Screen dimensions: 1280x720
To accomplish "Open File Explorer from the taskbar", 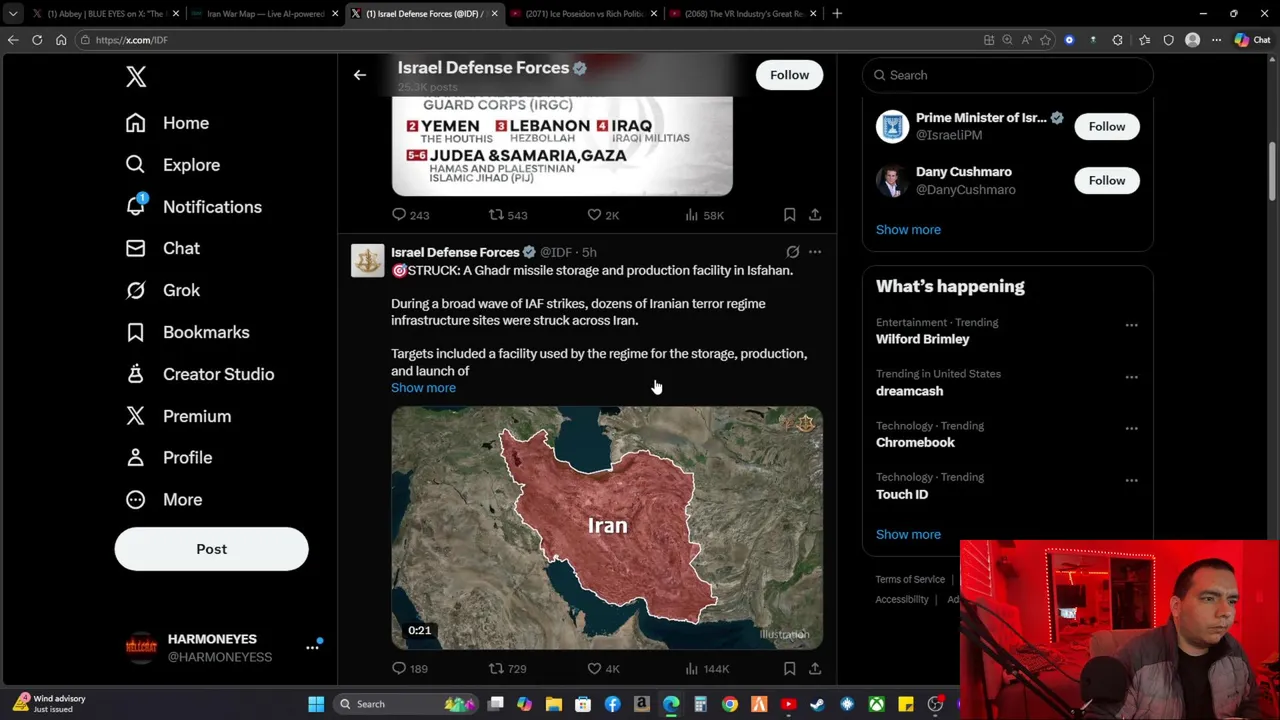I will click(x=554, y=704).
